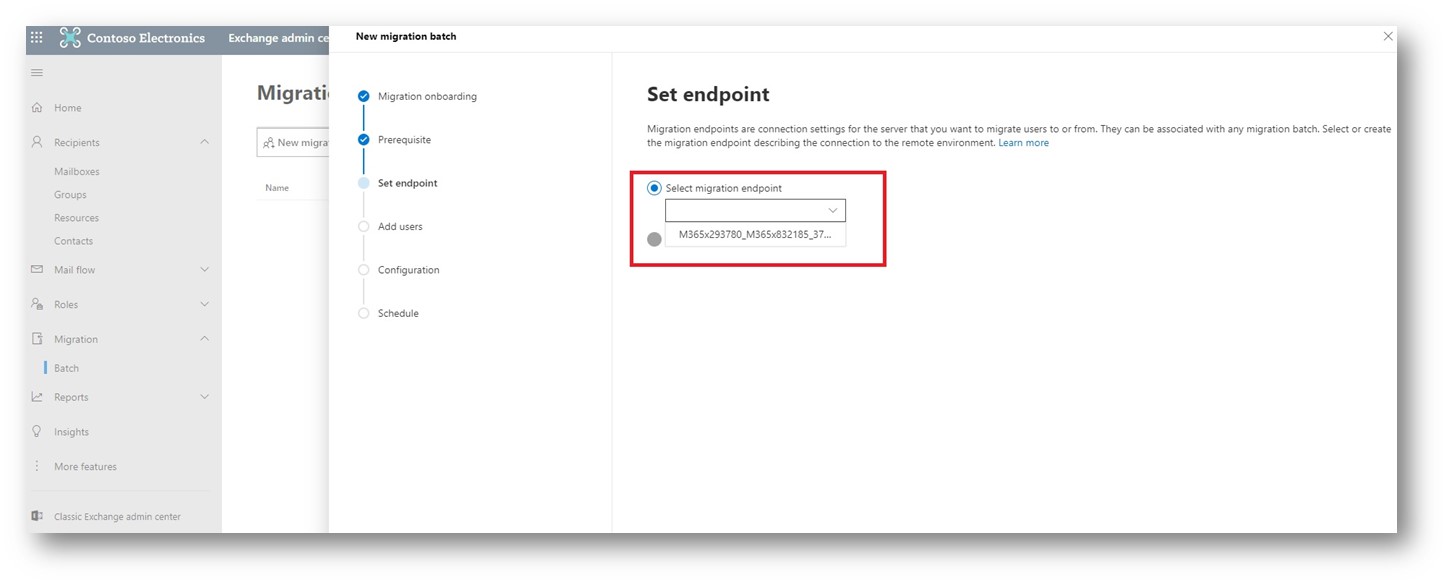
Task: Click the Contoso Electronics logo
Action: pos(70,38)
